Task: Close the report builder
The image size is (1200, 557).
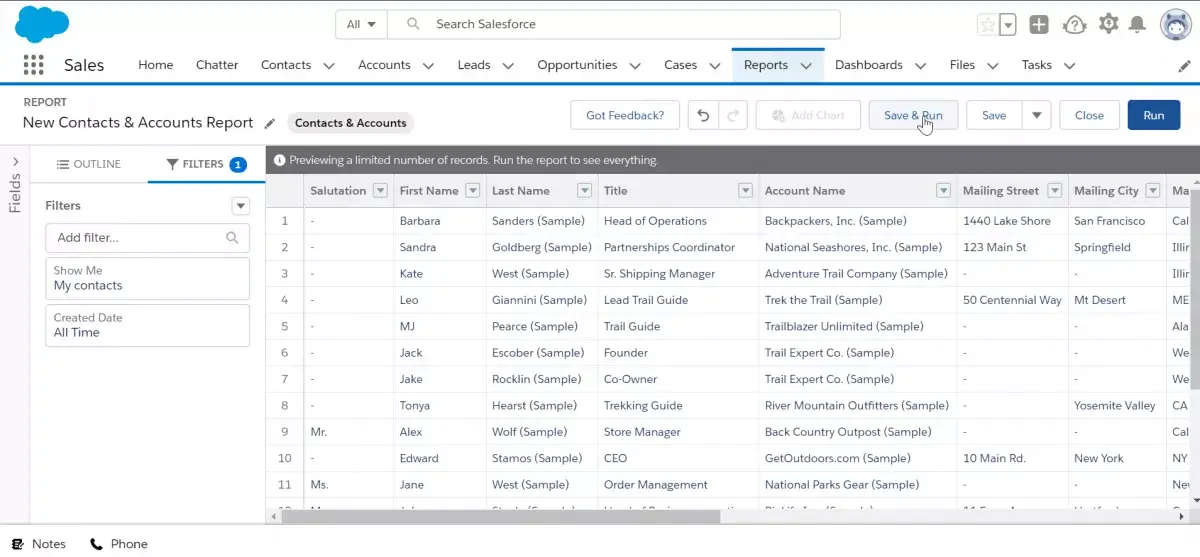Action: [x=1089, y=115]
